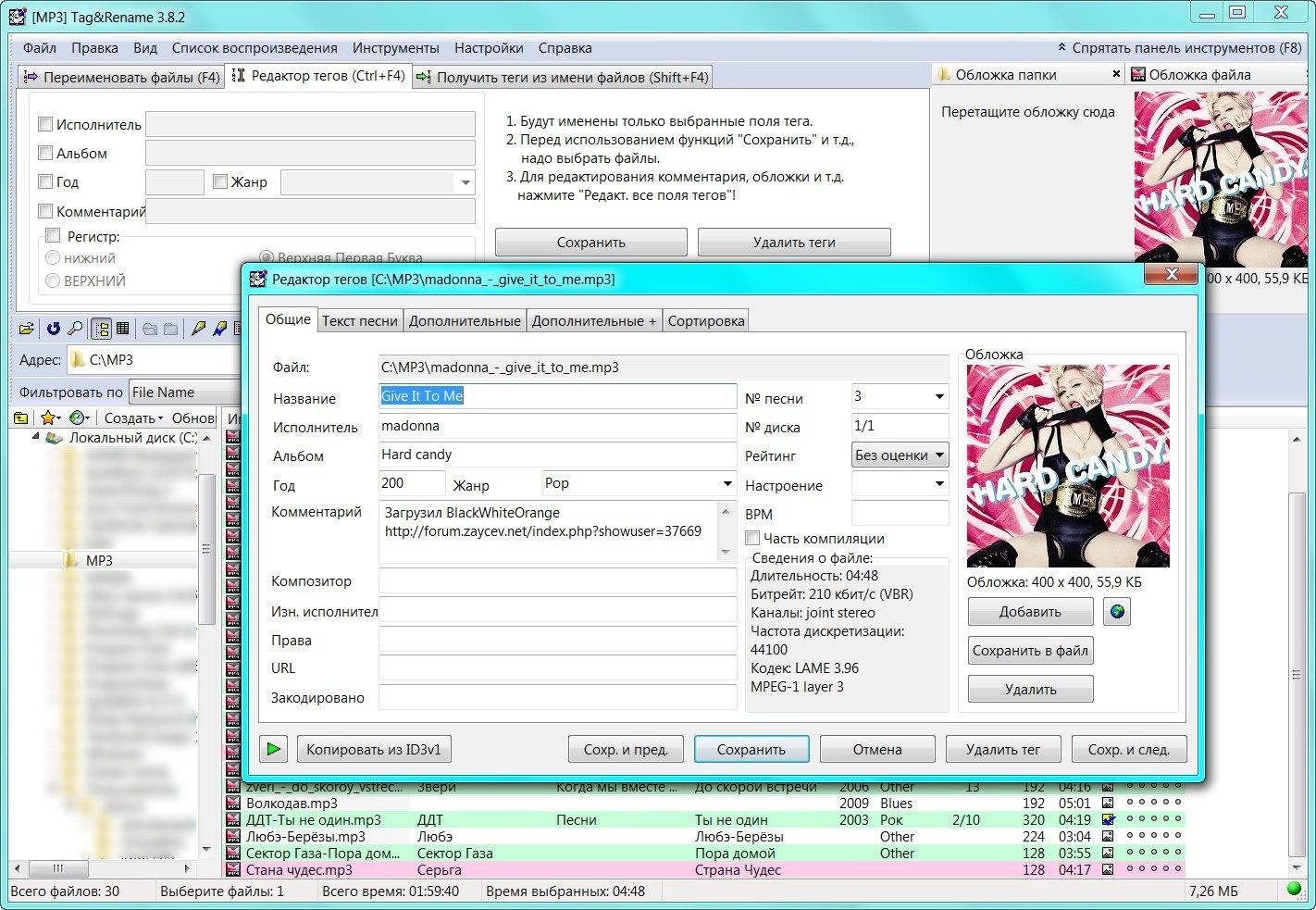Click the green status light icon
1316x910 pixels.
click(x=1294, y=890)
